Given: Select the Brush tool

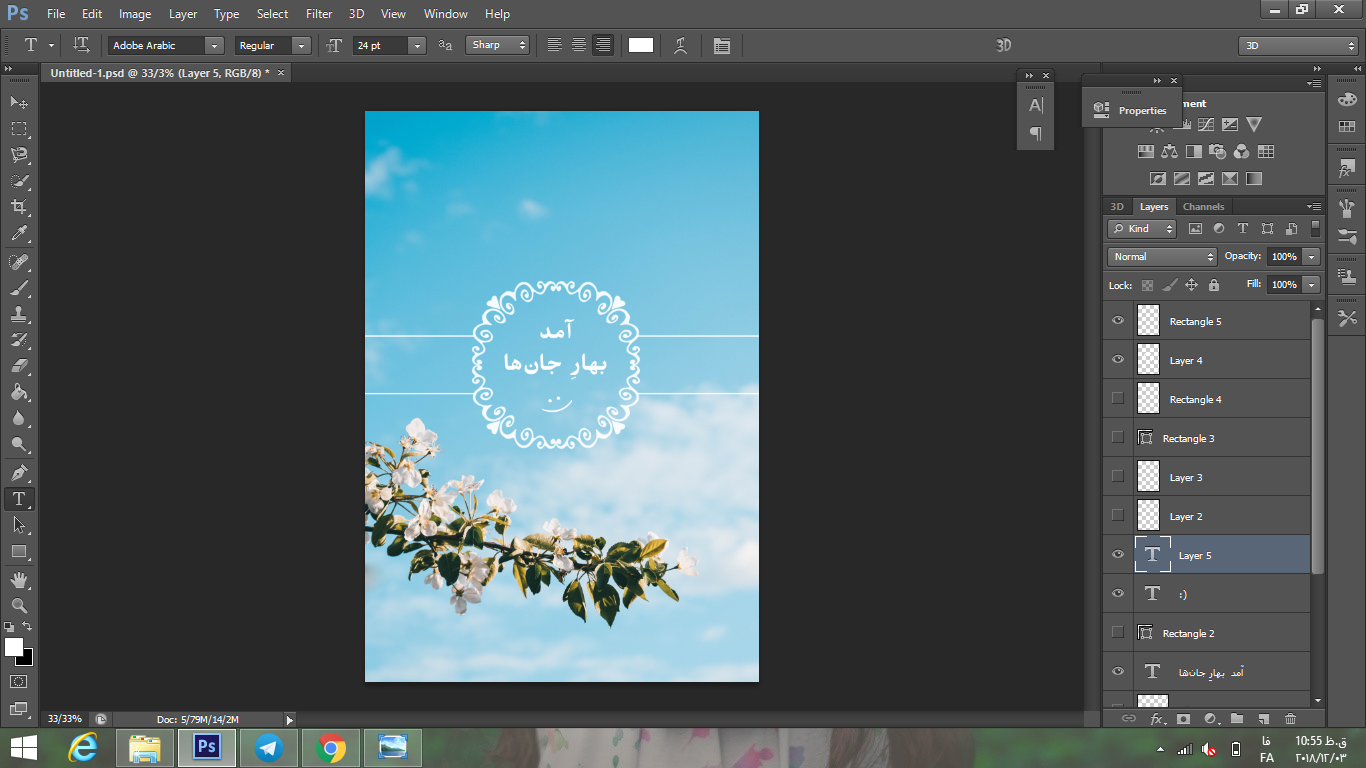Looking at the screenshot, I should [x=19, y=288].
